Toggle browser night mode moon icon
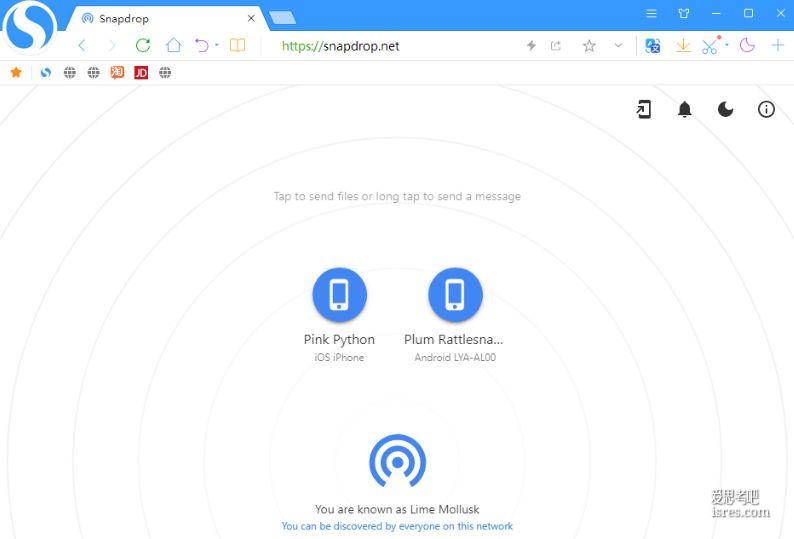Image resolution: width=794 pixels, height=539 pixels. pyautogui.click(x=747, y=46)
